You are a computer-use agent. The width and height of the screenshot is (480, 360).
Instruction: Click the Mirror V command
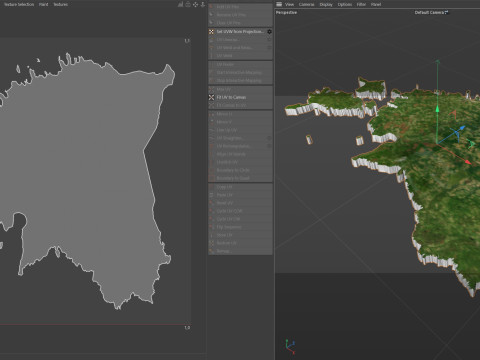pyautogui.click(x=240, y=122)
